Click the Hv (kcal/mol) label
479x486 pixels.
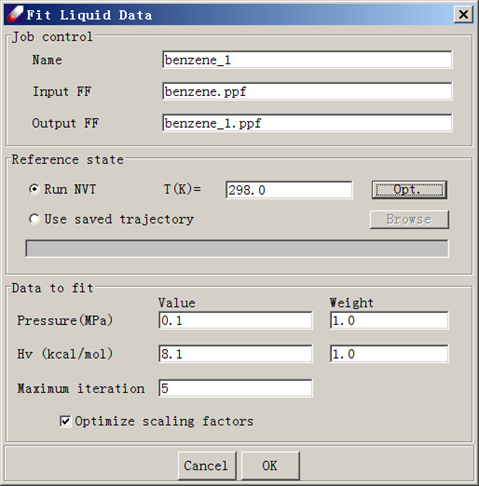tap(65, 354)
